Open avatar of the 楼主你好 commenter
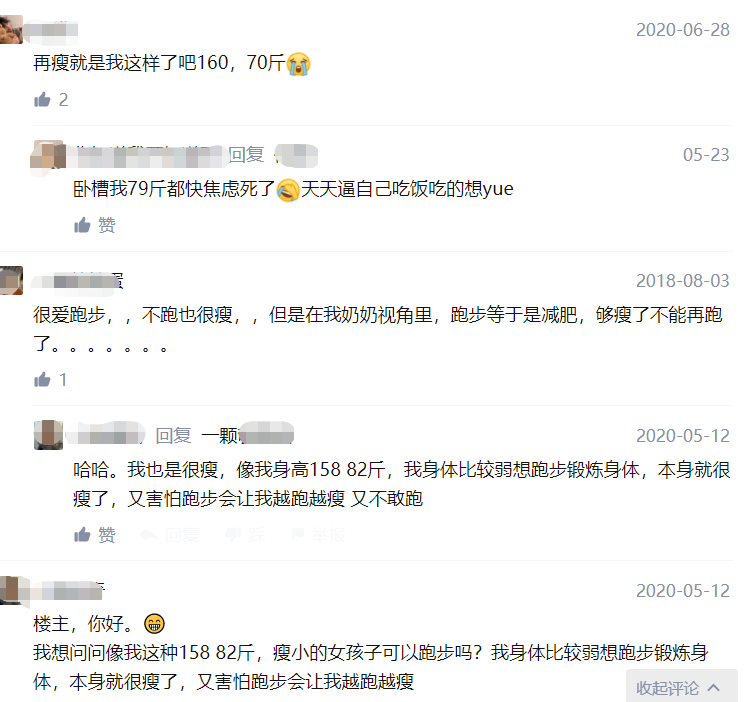Viewport: 745px width, 702px height. (x=11, y=590)
